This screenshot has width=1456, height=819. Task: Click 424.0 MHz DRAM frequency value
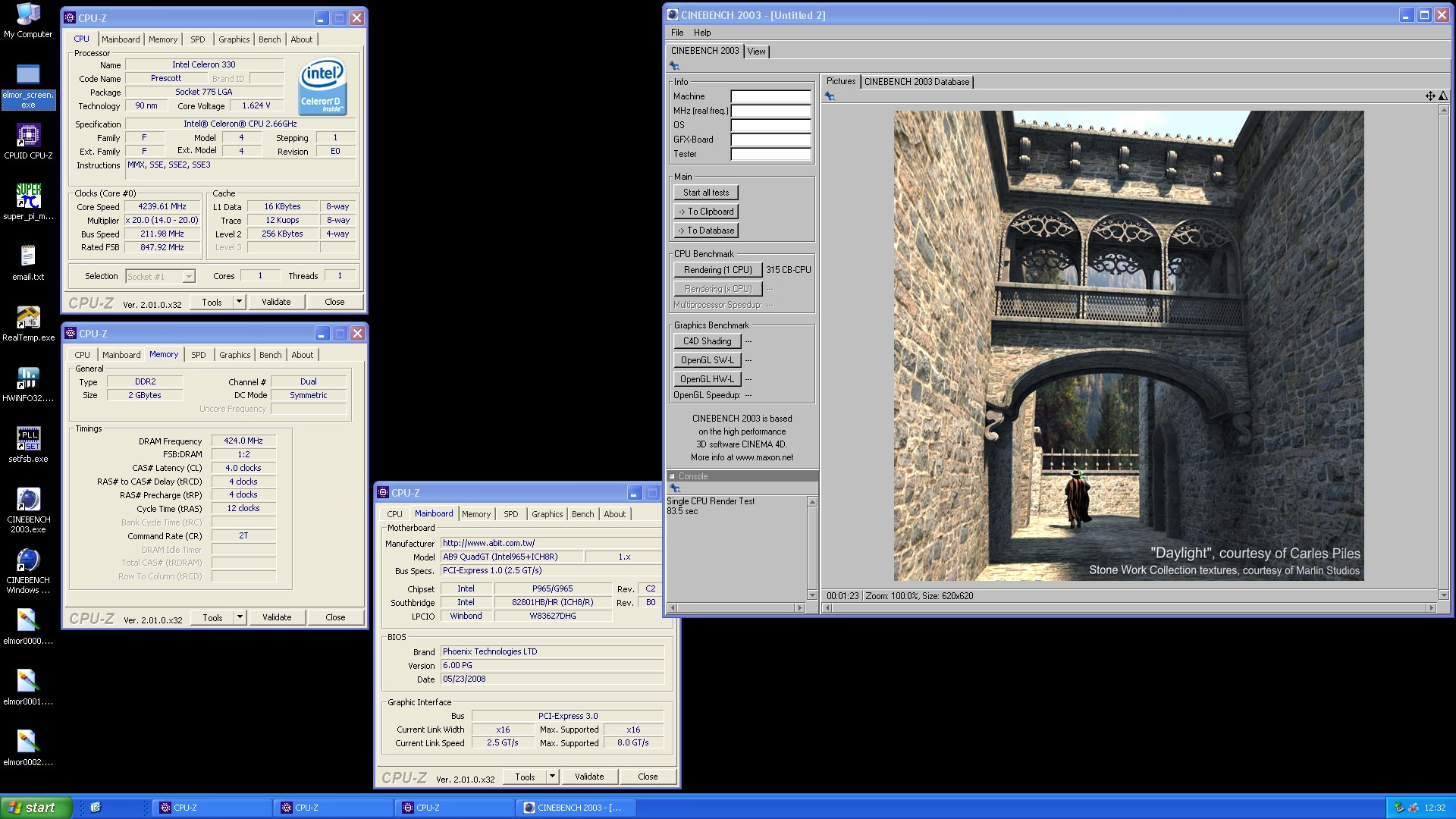click(243, 441)
